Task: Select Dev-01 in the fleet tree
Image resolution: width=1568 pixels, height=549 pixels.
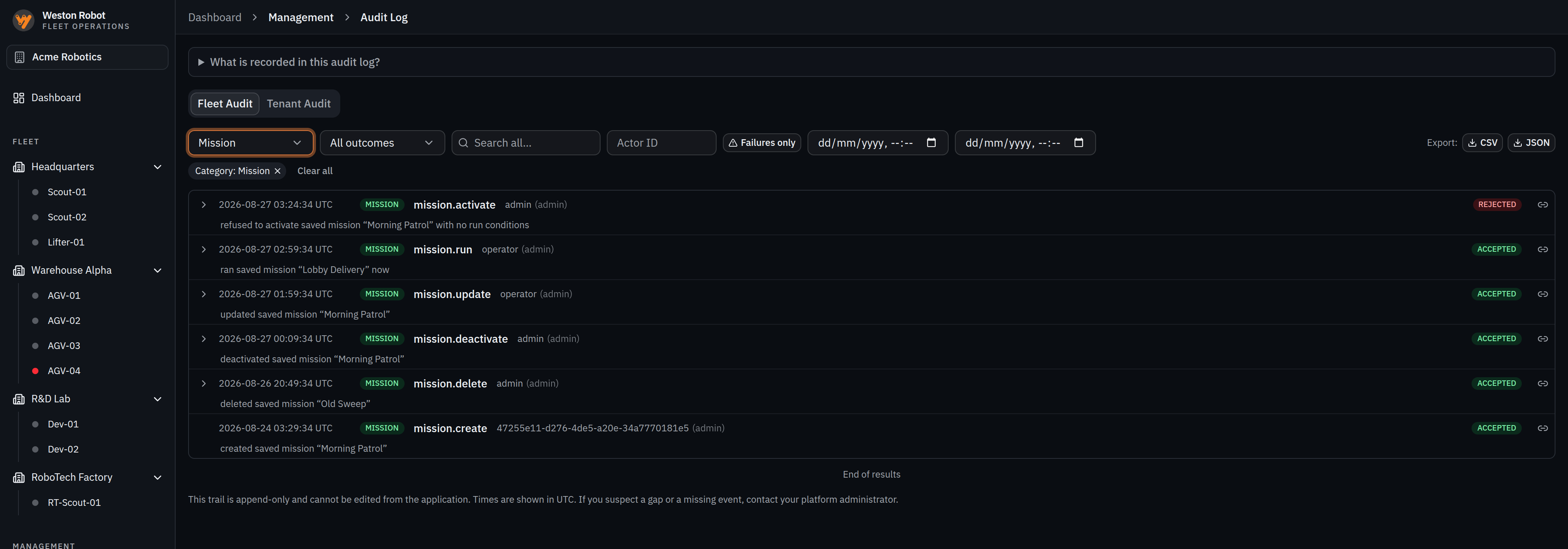Action: point(63,424)
